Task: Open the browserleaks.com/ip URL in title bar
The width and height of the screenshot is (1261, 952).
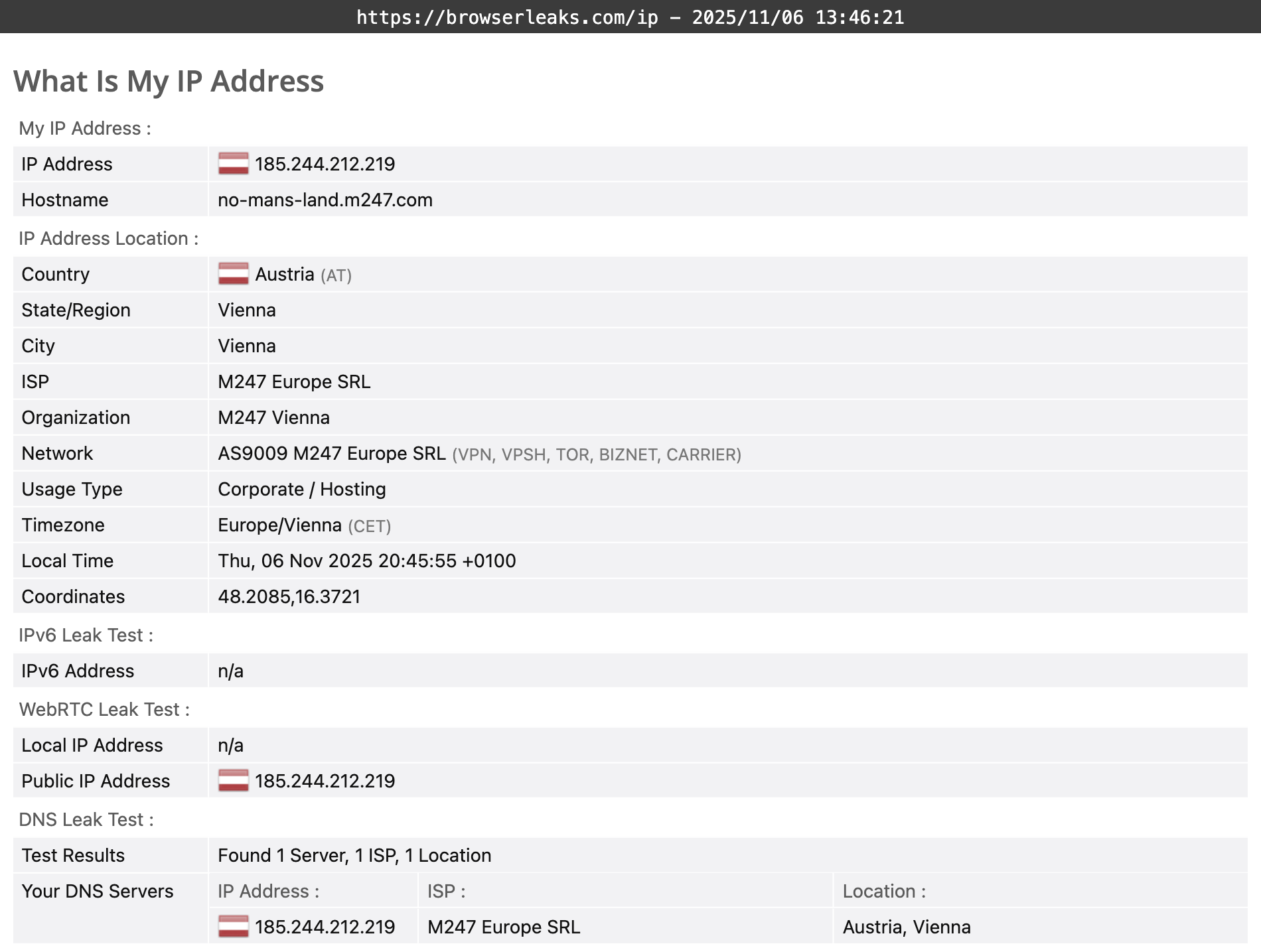Action: point(506,18)
